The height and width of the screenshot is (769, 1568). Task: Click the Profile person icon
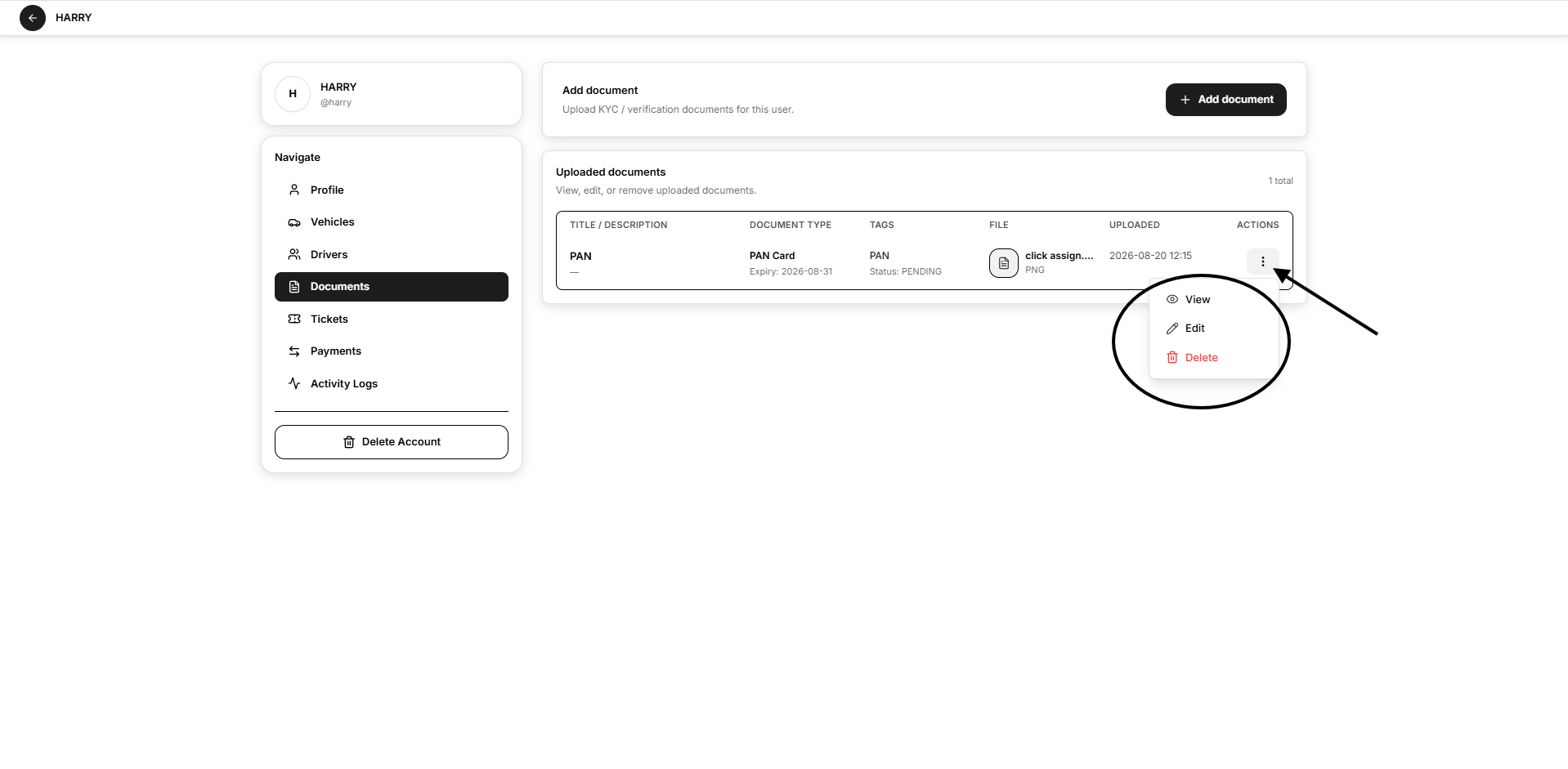coord(294,190)
